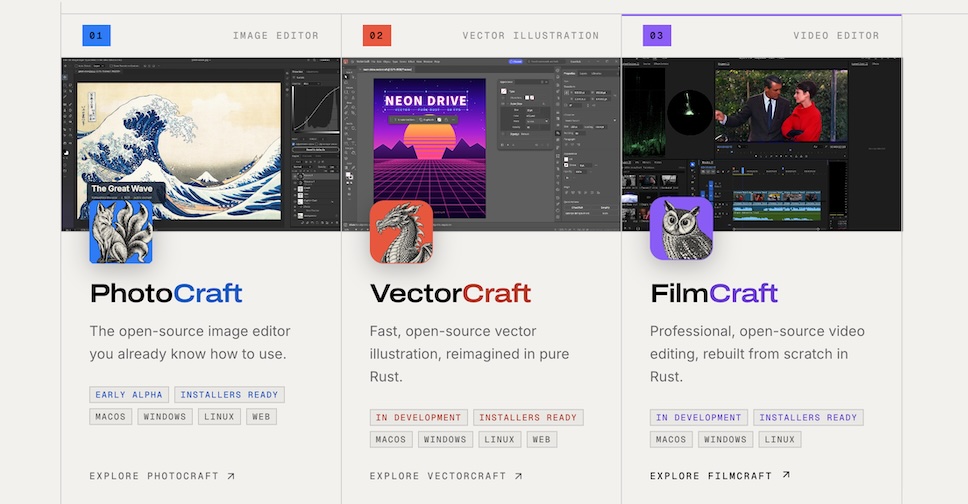This screenshot has width=968, height=504.
Task: Click the red 02 number badge
Action: coord(377,35)
